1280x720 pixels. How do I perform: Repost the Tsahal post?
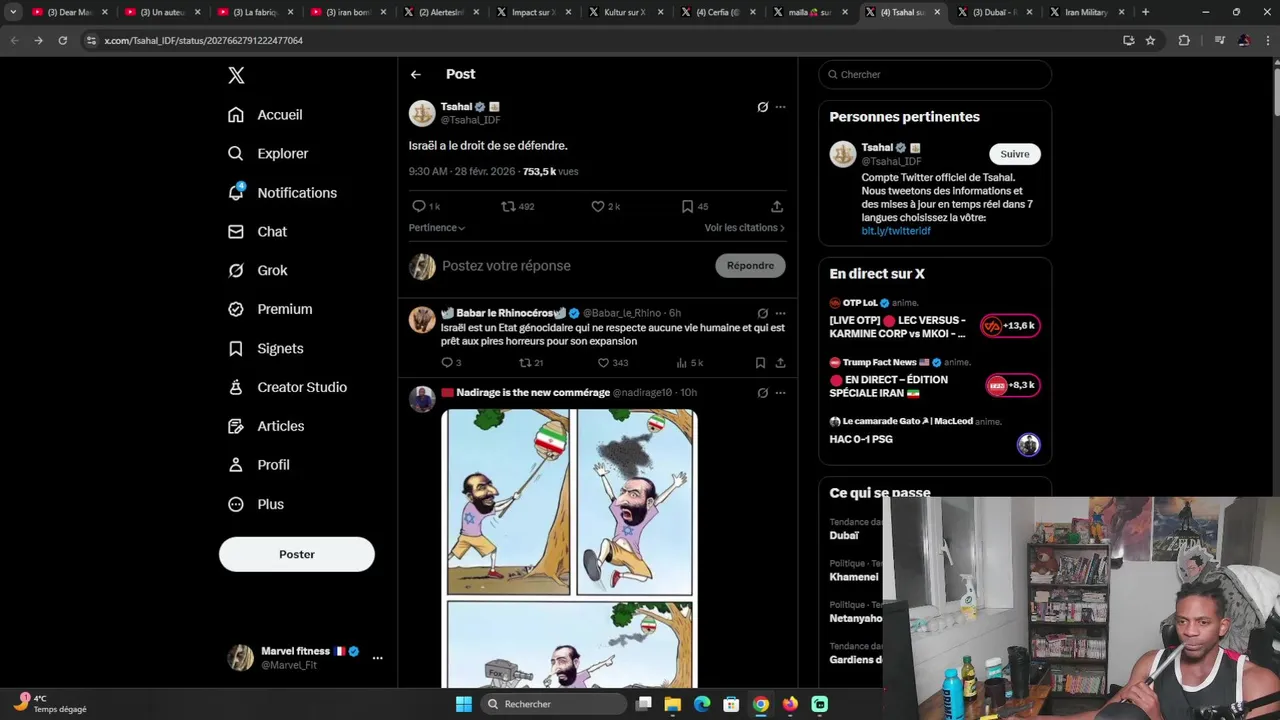click(508, 206)
